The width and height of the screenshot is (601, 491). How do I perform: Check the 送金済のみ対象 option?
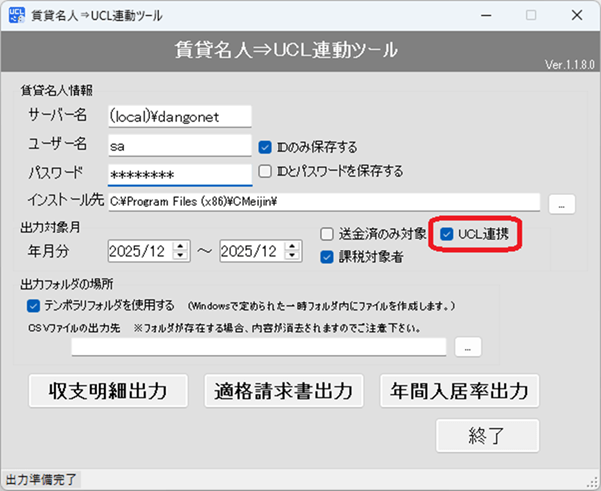point(327,234)
